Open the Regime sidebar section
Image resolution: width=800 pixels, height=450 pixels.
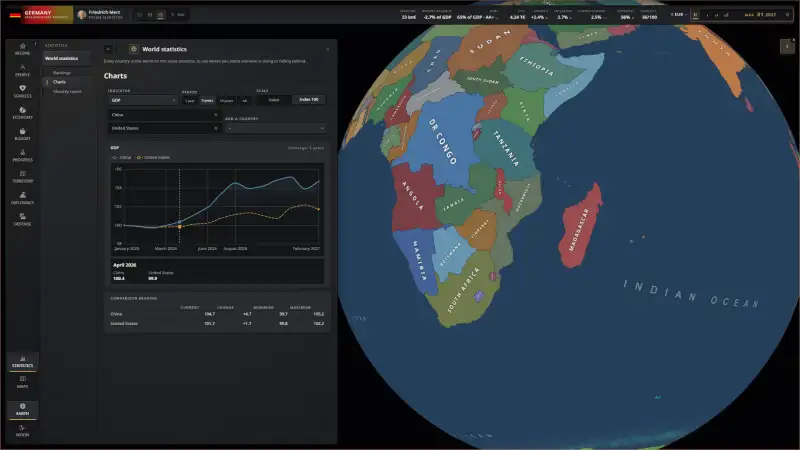[22, 48]
